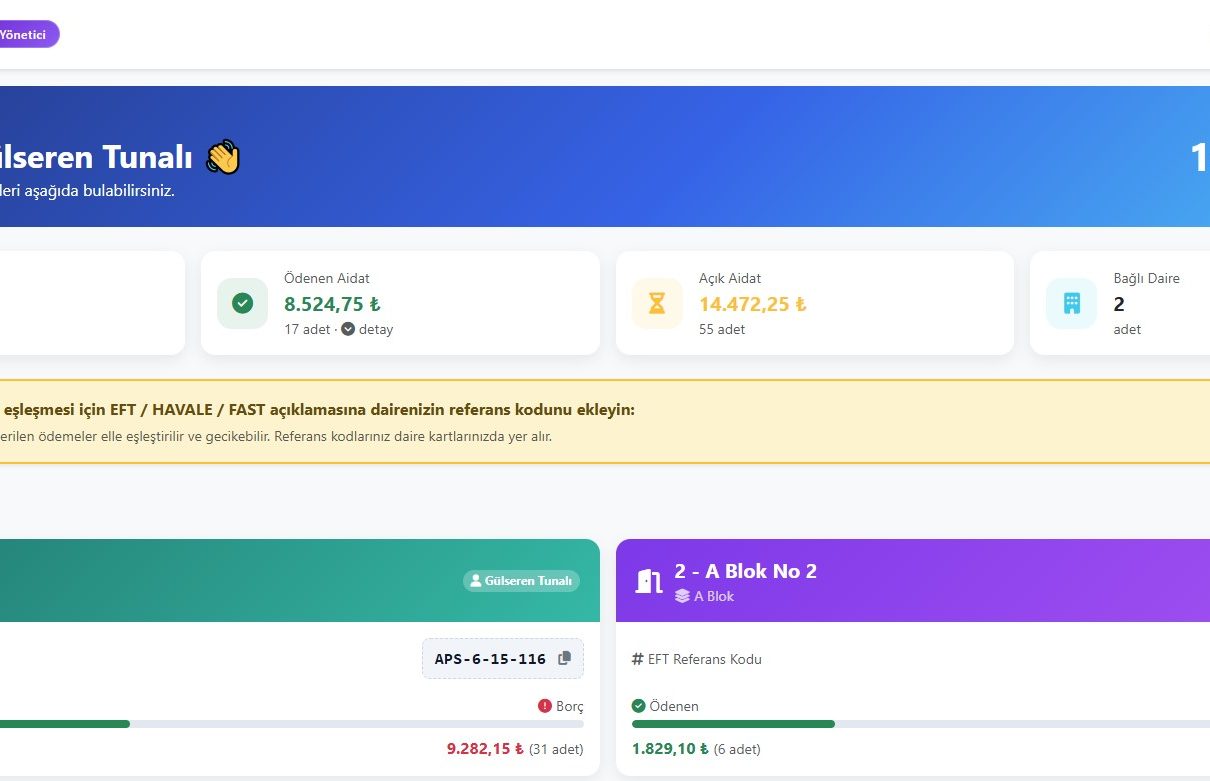Click the red Borç warning icon

(545, 706)
